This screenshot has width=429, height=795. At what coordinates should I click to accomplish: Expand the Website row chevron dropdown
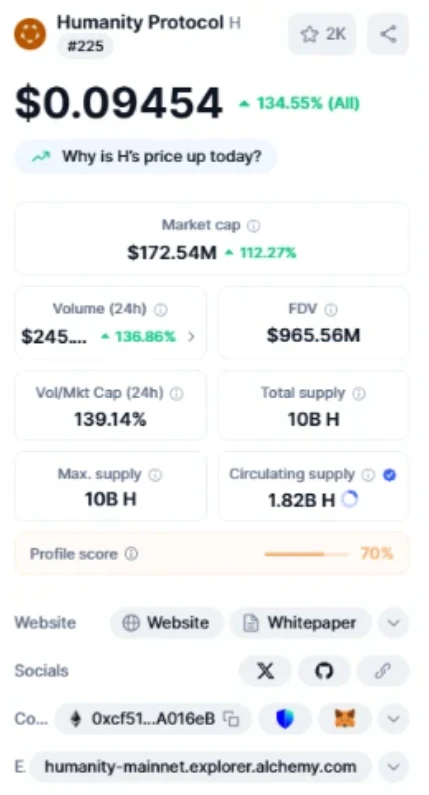[x=394, y=623]
